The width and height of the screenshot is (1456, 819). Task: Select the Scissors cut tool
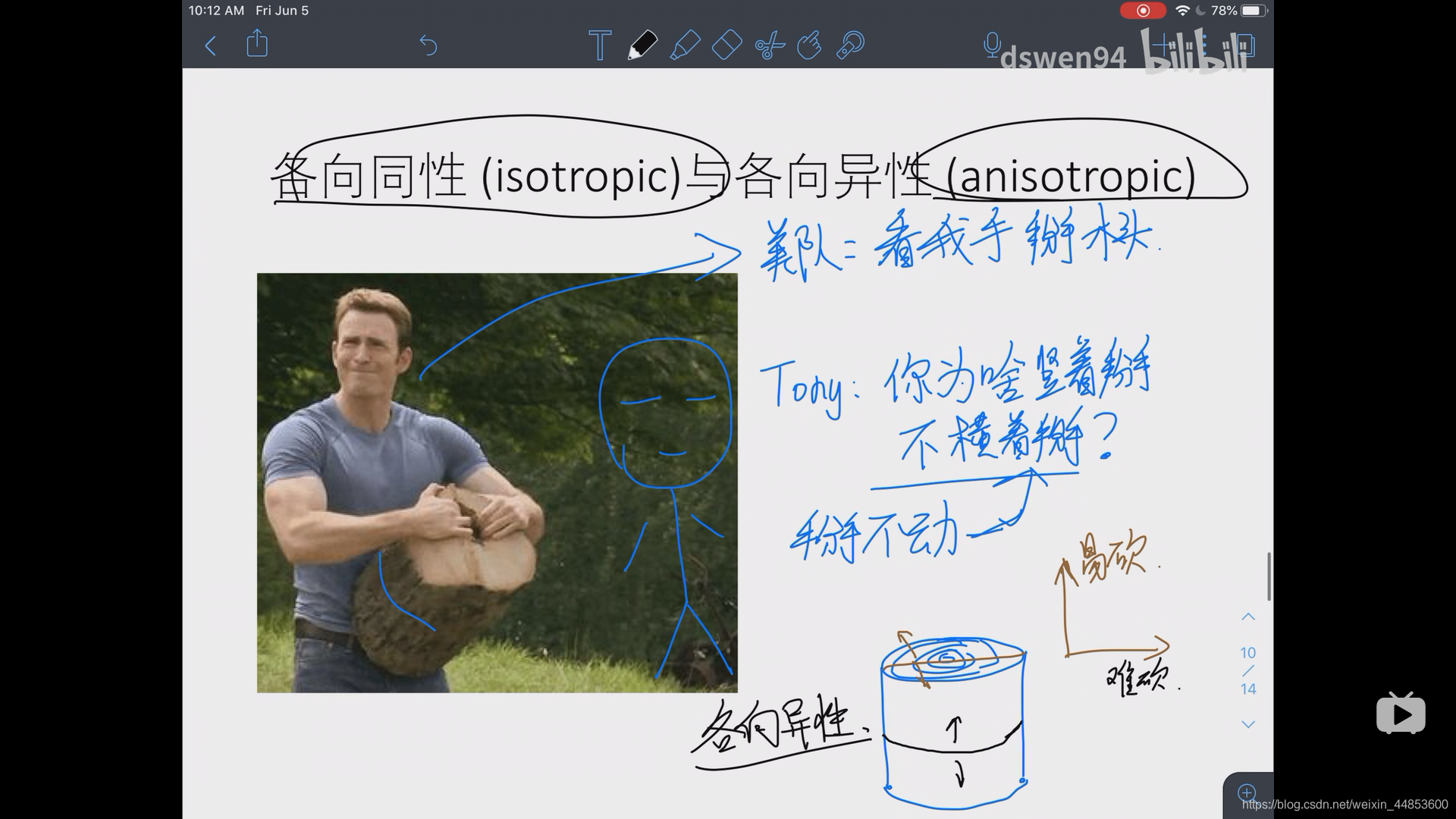[769, 45]
